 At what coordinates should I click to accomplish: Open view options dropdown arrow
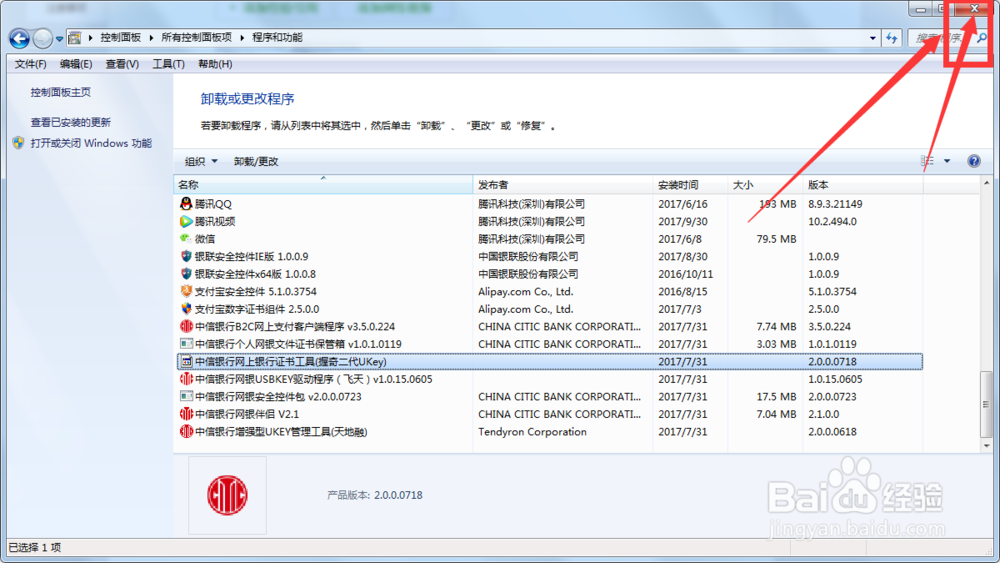(x=947, y=161)
